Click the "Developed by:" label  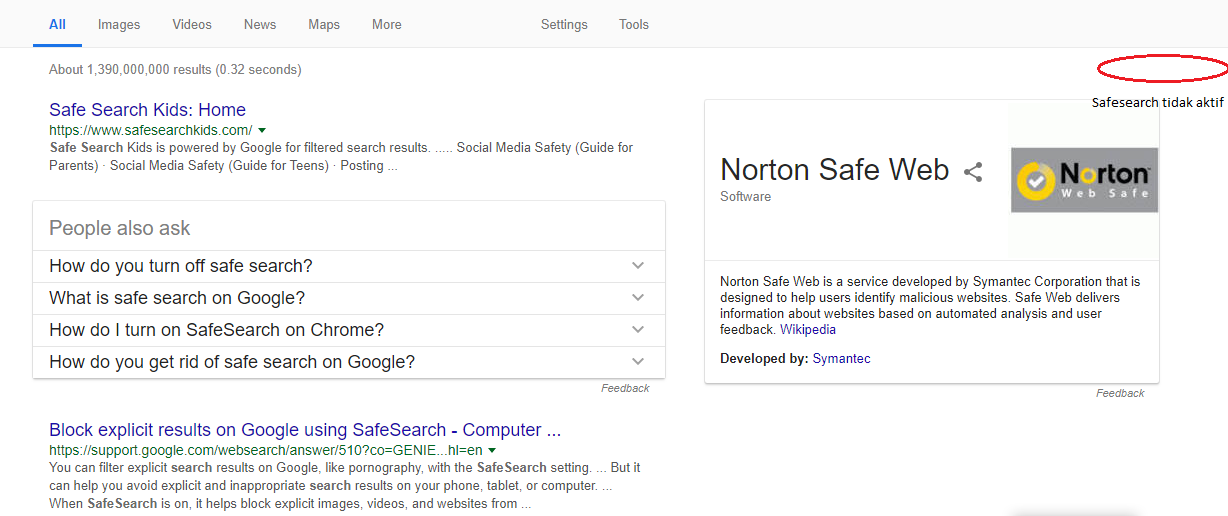[x=764, y=358]
